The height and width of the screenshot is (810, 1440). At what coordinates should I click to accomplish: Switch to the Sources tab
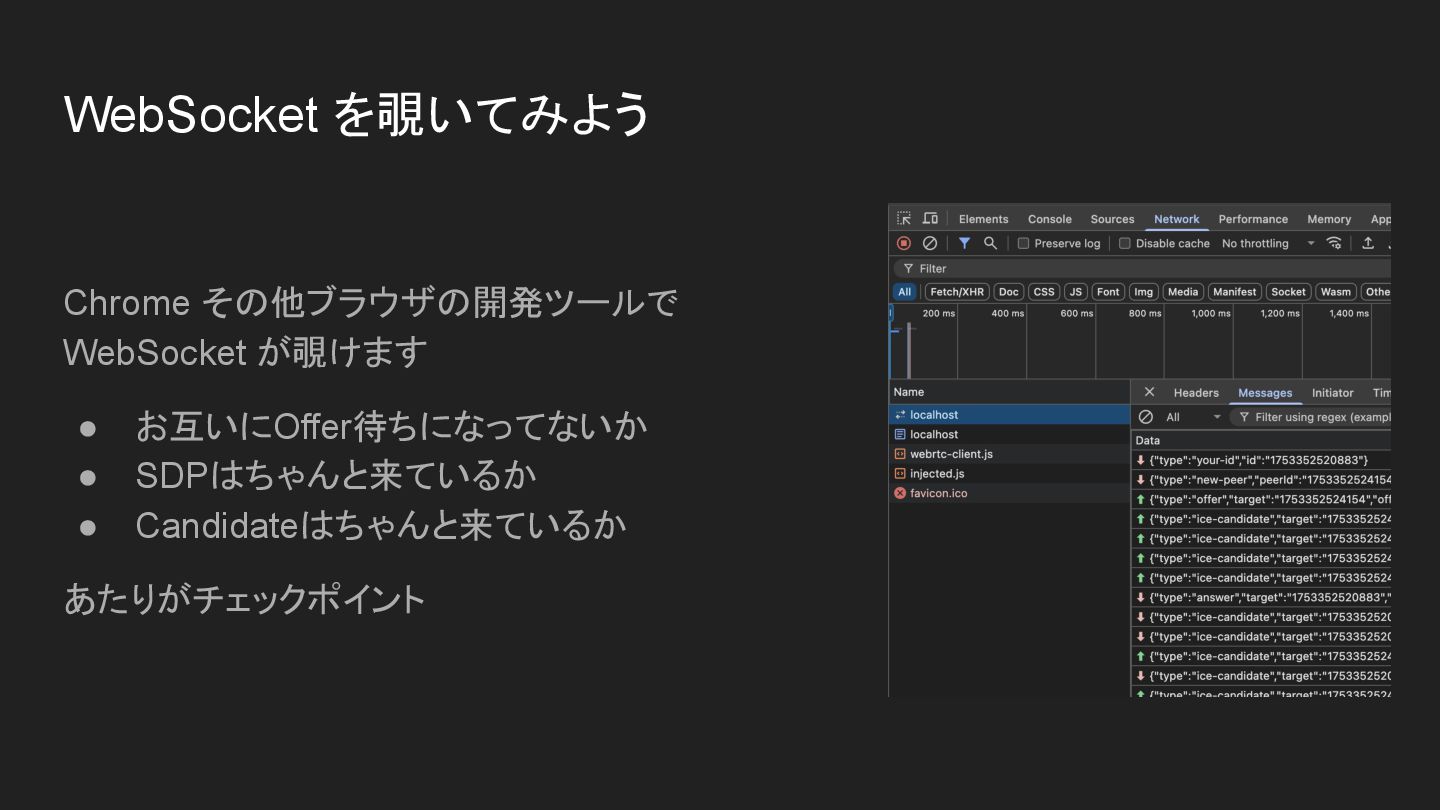[1112, 219]
